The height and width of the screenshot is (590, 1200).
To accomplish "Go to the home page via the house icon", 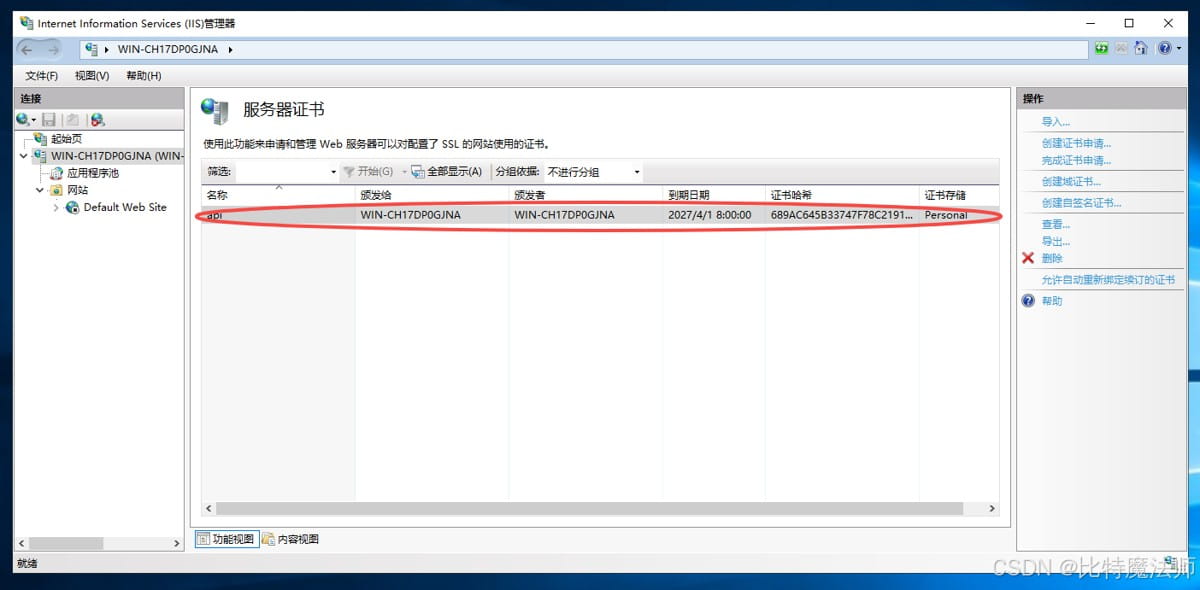I will click(x=1140, y=48).
